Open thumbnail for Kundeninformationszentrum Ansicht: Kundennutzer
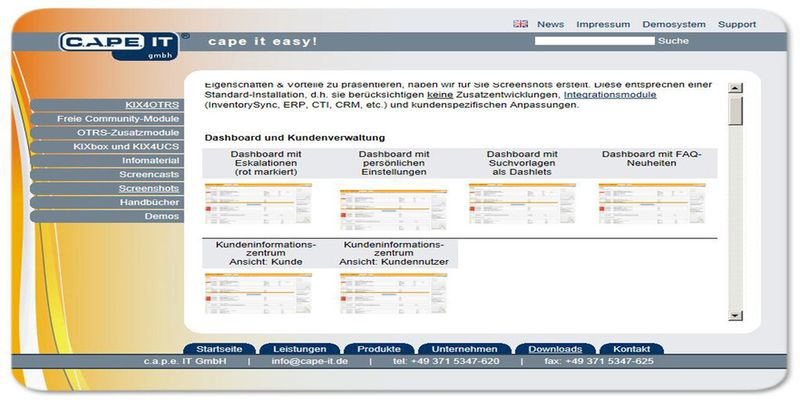This screenshot has height=400, width=800. coord(393,293)
